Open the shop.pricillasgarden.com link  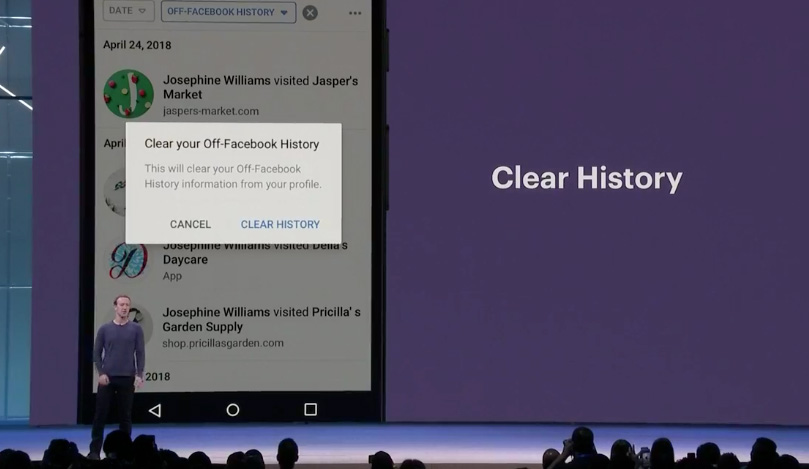tap(223, 343)
